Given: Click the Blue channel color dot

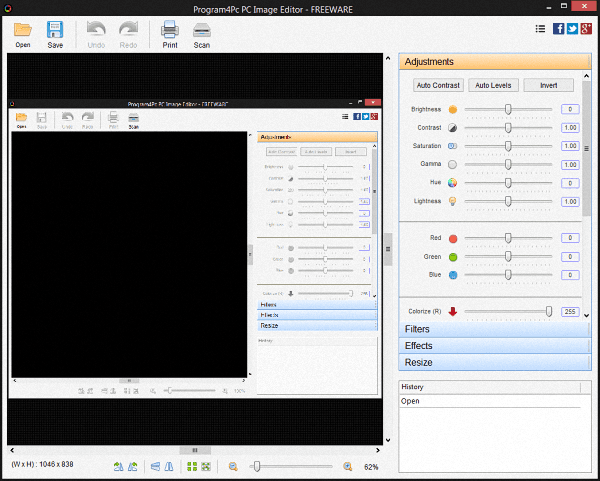Looking at the screenshot, I should click(453, 275).
